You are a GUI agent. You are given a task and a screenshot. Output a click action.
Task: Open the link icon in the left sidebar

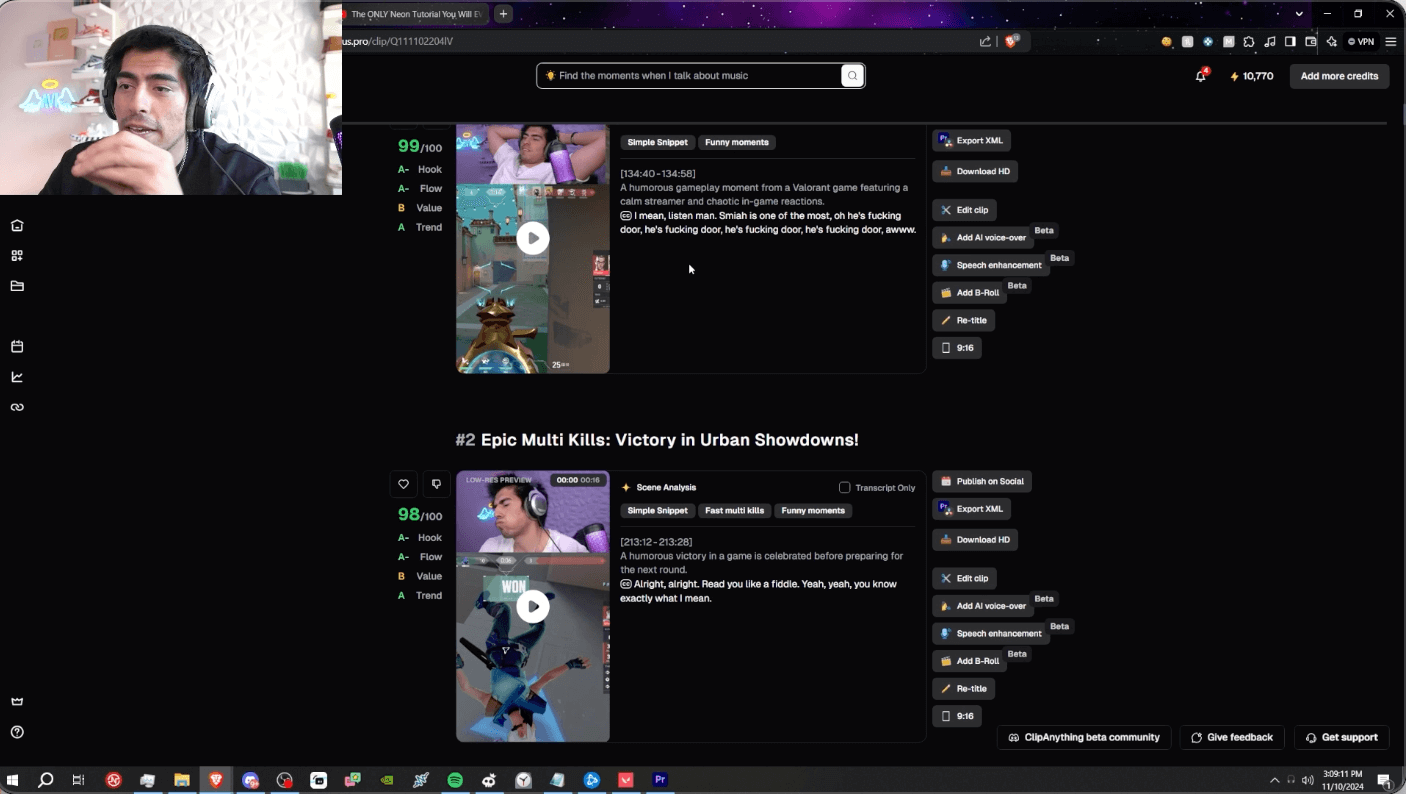pyautogui.click(x=17, y=407)
